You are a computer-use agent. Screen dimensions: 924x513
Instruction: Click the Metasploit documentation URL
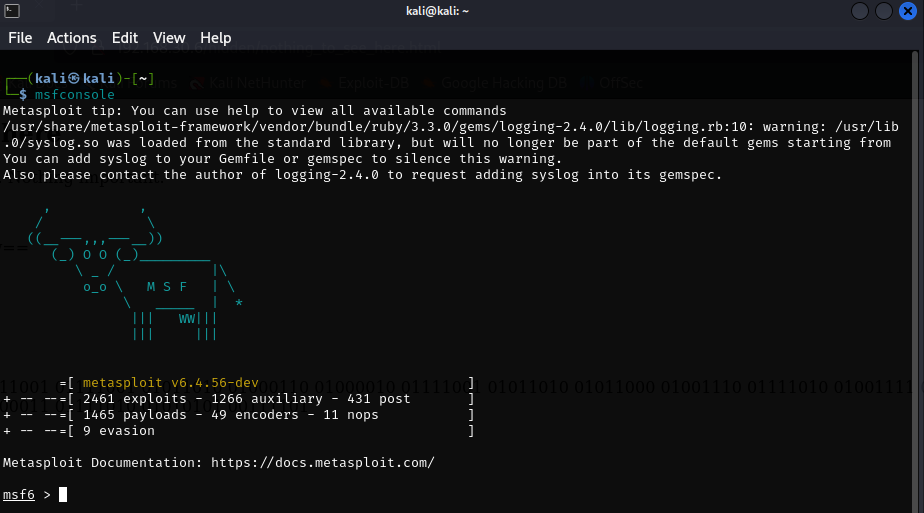pos(322,462)
